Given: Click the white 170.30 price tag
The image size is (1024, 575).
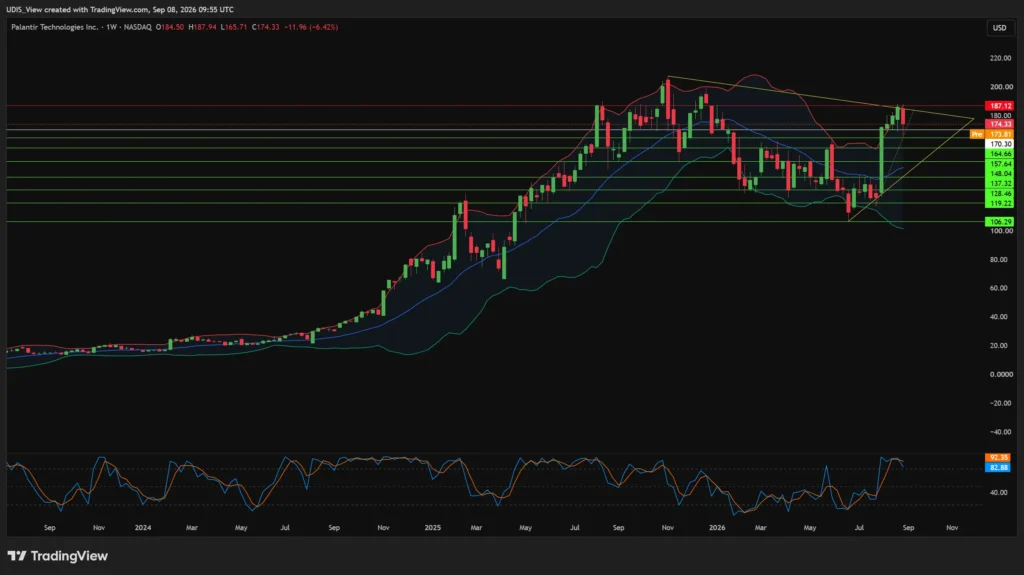Looking at the screenshot, I should coord(999,144).
